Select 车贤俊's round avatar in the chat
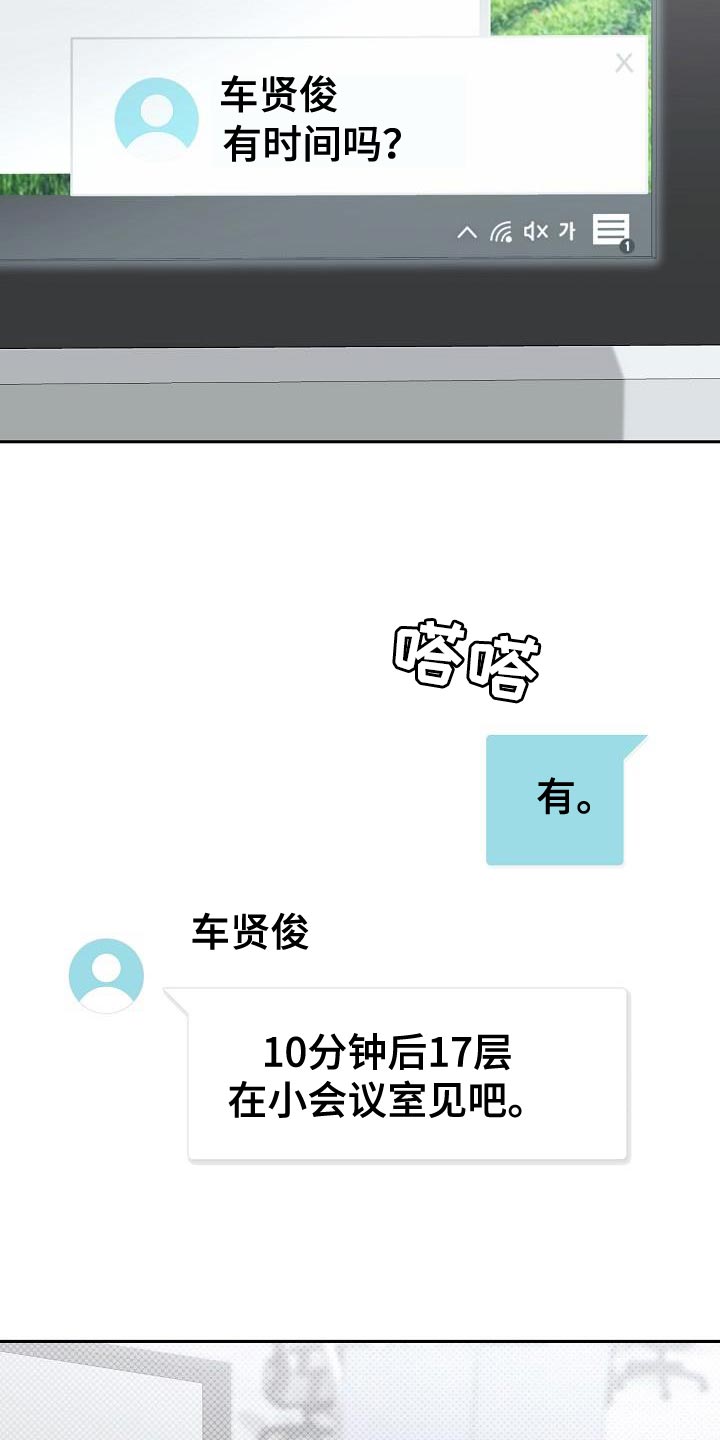Screen dimensions: 720x1440 106,976
